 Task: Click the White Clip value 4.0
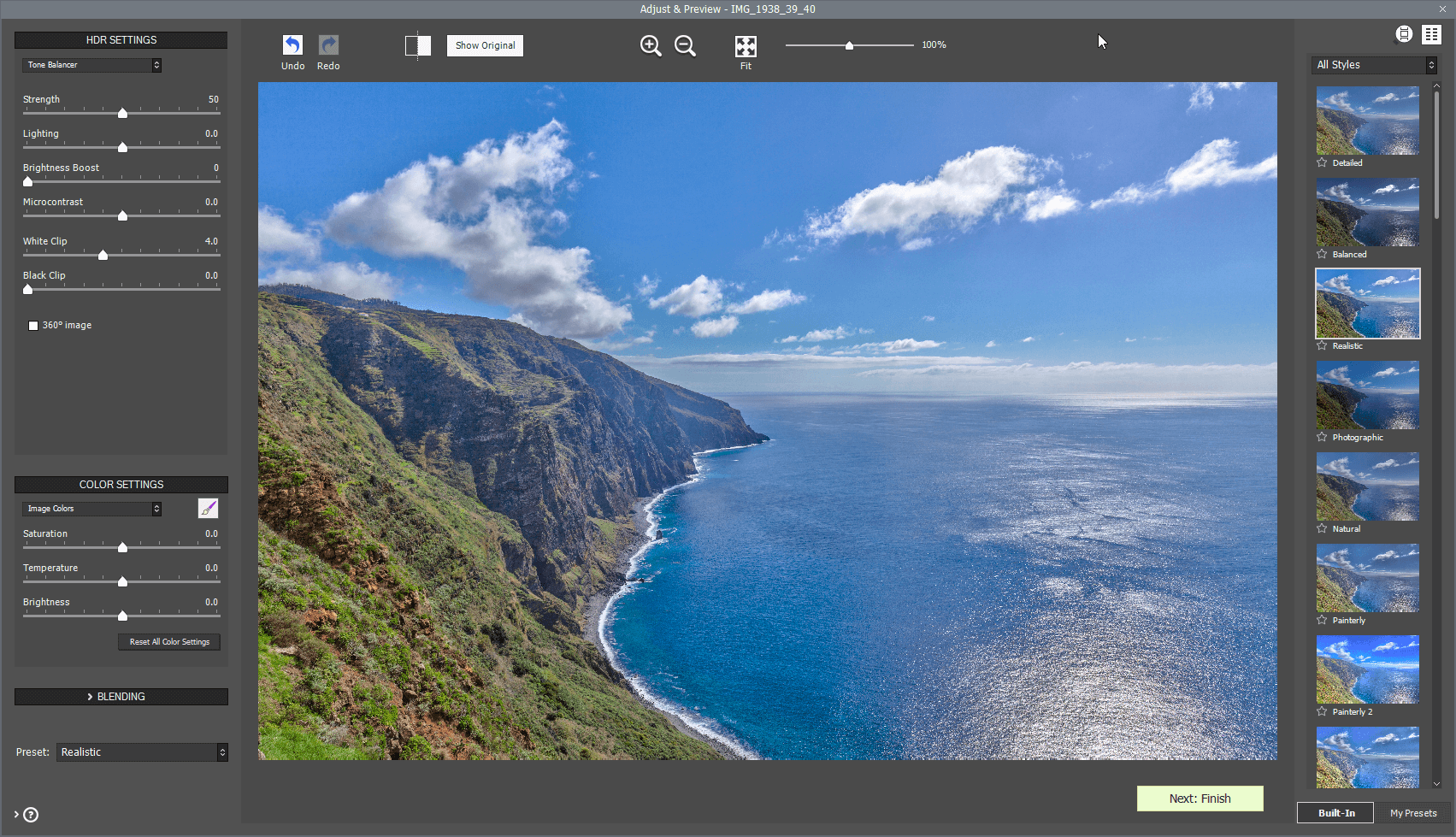tap(211, 241)
